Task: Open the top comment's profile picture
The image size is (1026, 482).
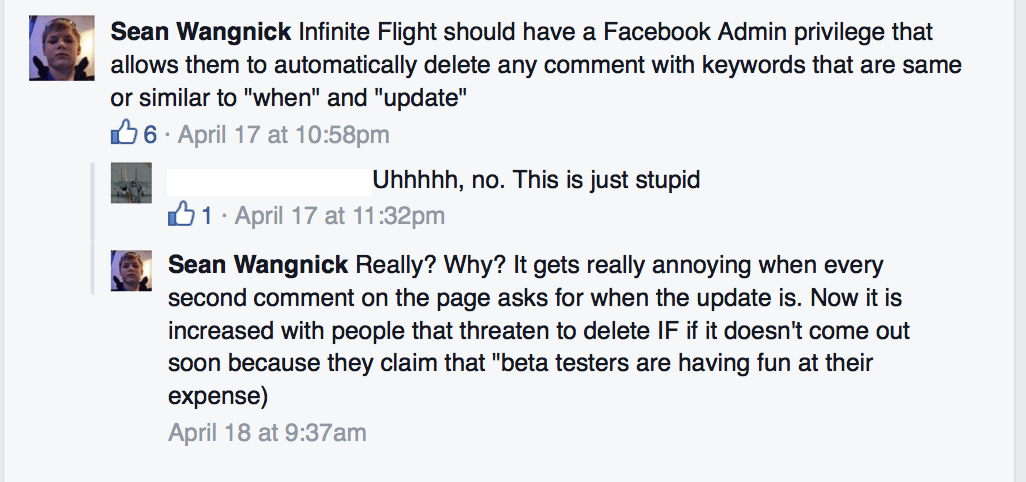Action: pyautogui.click(x=62, y=47)
